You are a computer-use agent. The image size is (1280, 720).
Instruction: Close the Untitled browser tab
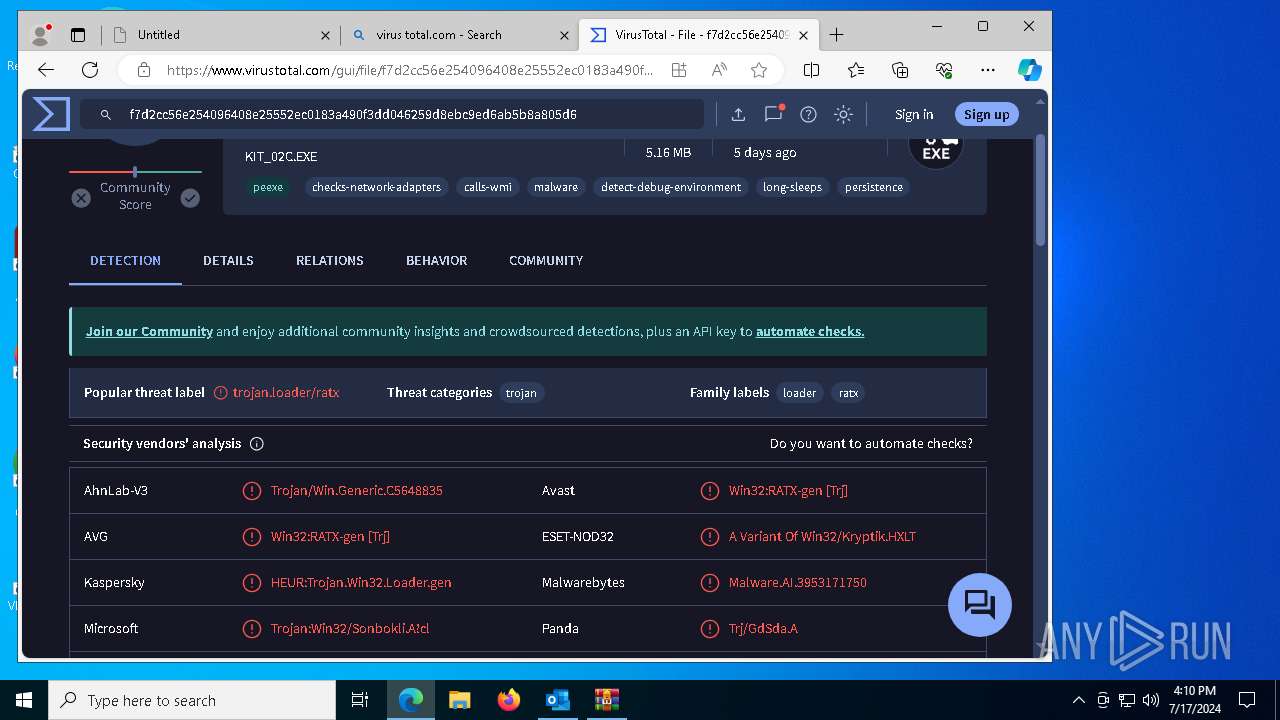(x=325, y=35)
